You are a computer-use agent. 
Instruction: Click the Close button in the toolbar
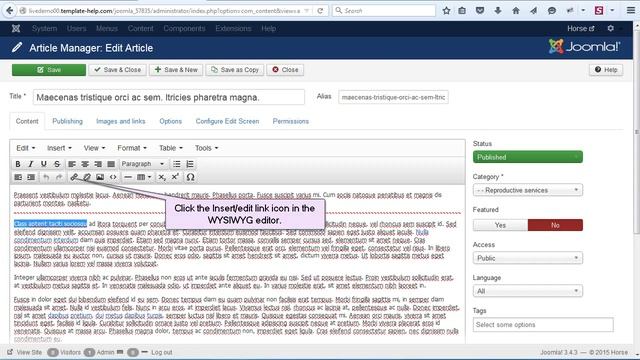coord(285,70)
